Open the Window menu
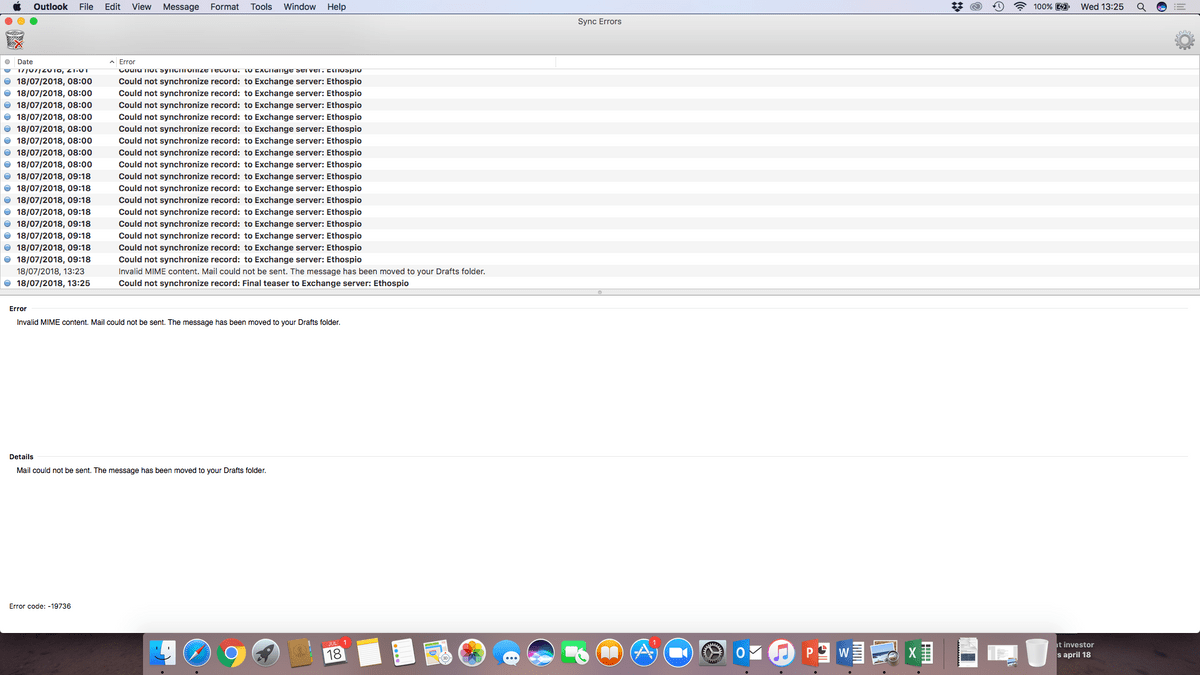The height and width of the screenshot is (675, 1200). tap(299, 6)
